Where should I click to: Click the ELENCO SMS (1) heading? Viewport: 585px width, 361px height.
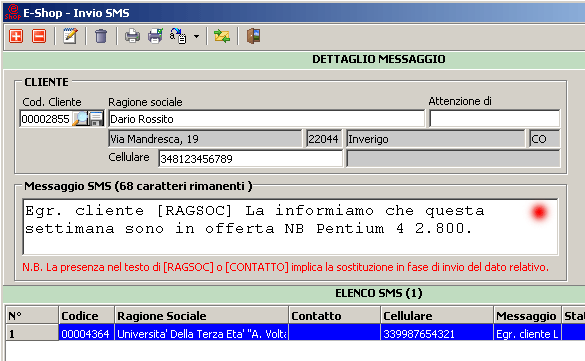pos(379,293)
